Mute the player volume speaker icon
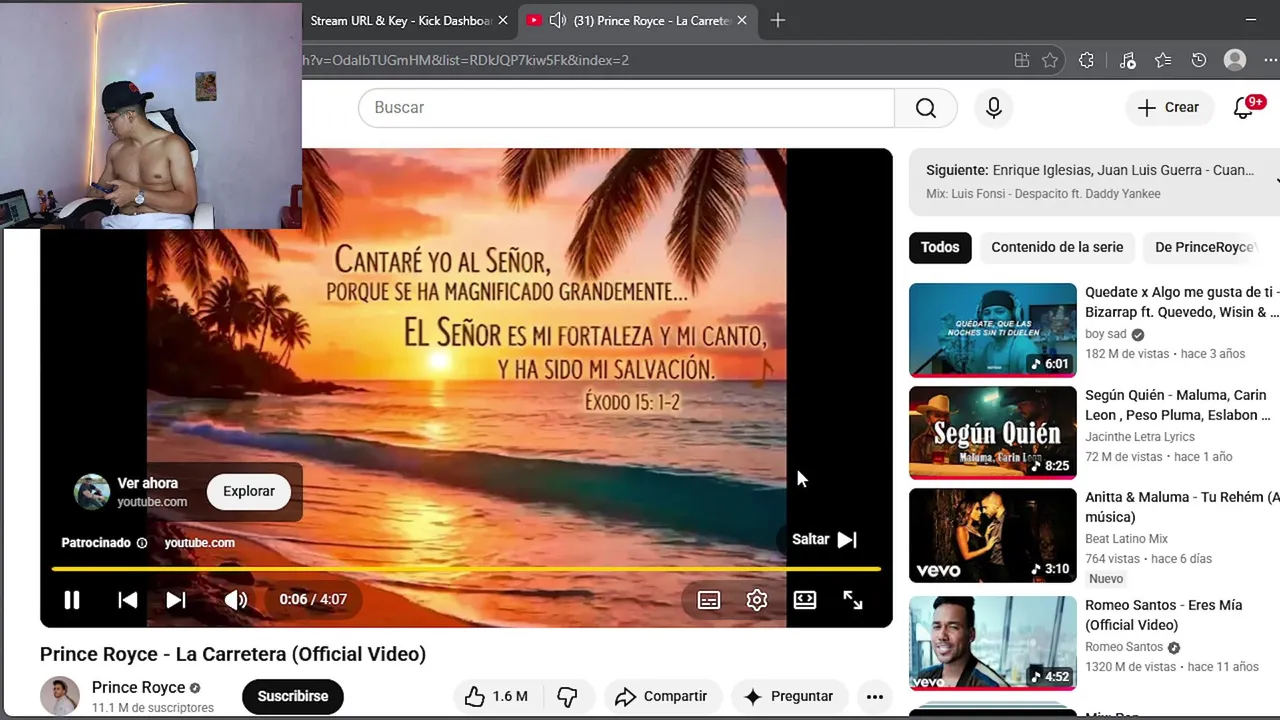Screen dimensions: 1280x720 [x=236, y=600]
